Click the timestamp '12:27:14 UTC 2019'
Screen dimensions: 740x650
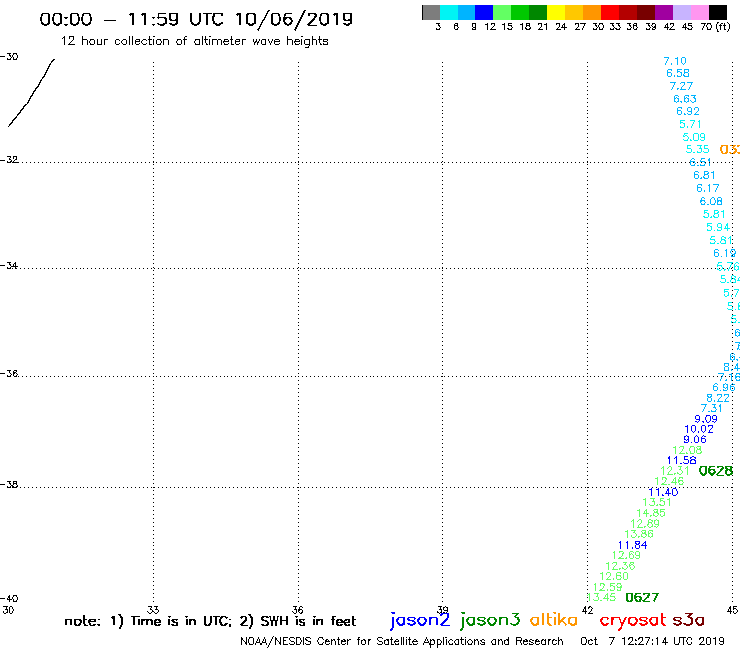click(673, 641)
